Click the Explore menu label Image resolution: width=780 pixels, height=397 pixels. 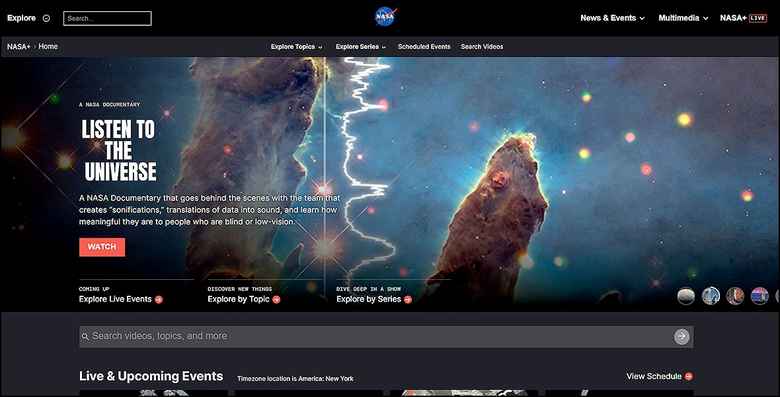tap(21, 18)
